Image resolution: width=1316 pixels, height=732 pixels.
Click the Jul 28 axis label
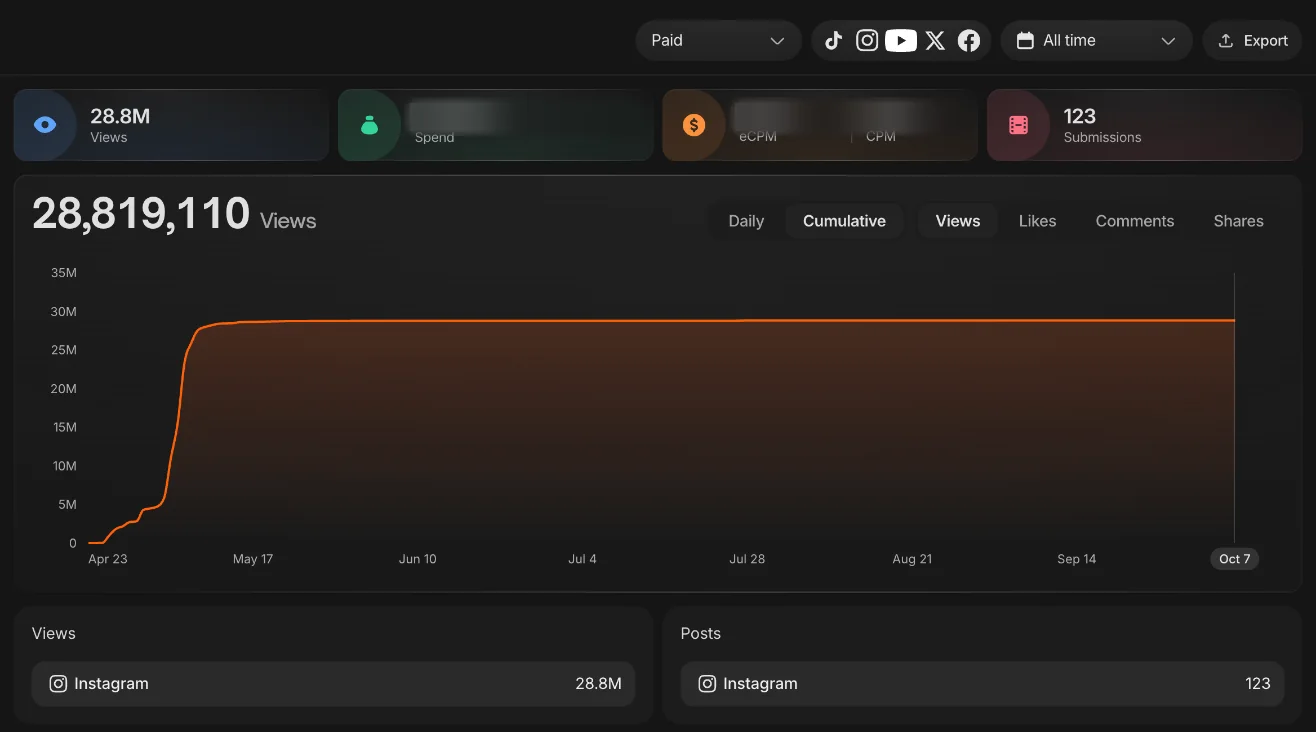pyautogui.click(x=747, y=559)
